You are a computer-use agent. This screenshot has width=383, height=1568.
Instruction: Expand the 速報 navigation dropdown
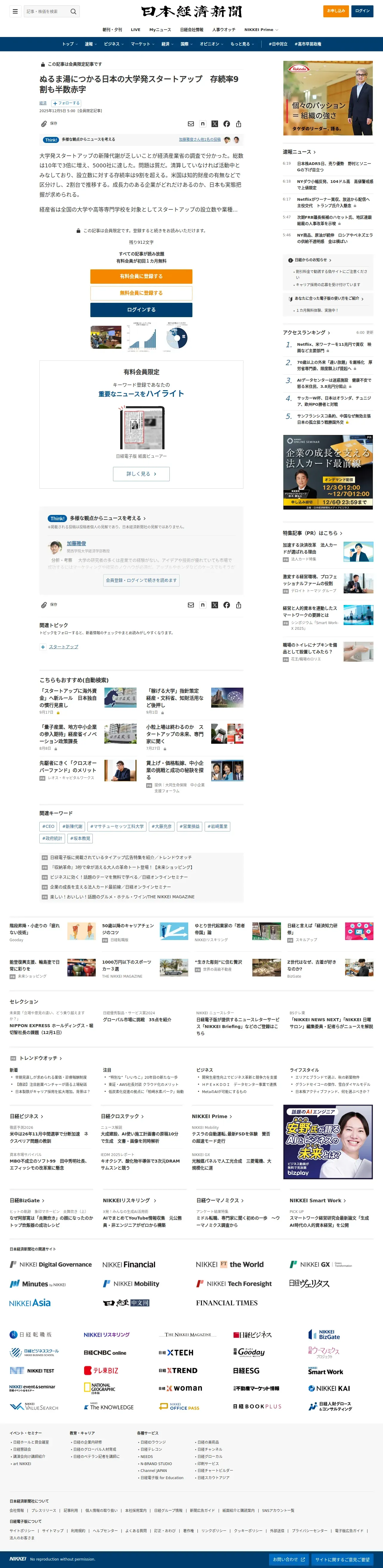point(90,44)
